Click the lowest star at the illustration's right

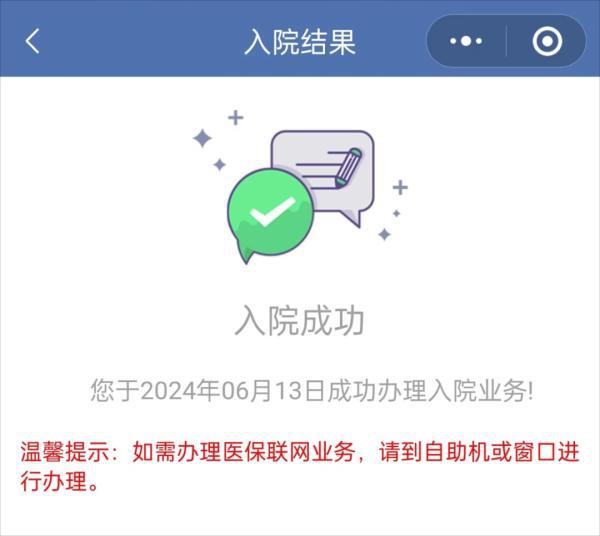(x=384, y=234)
